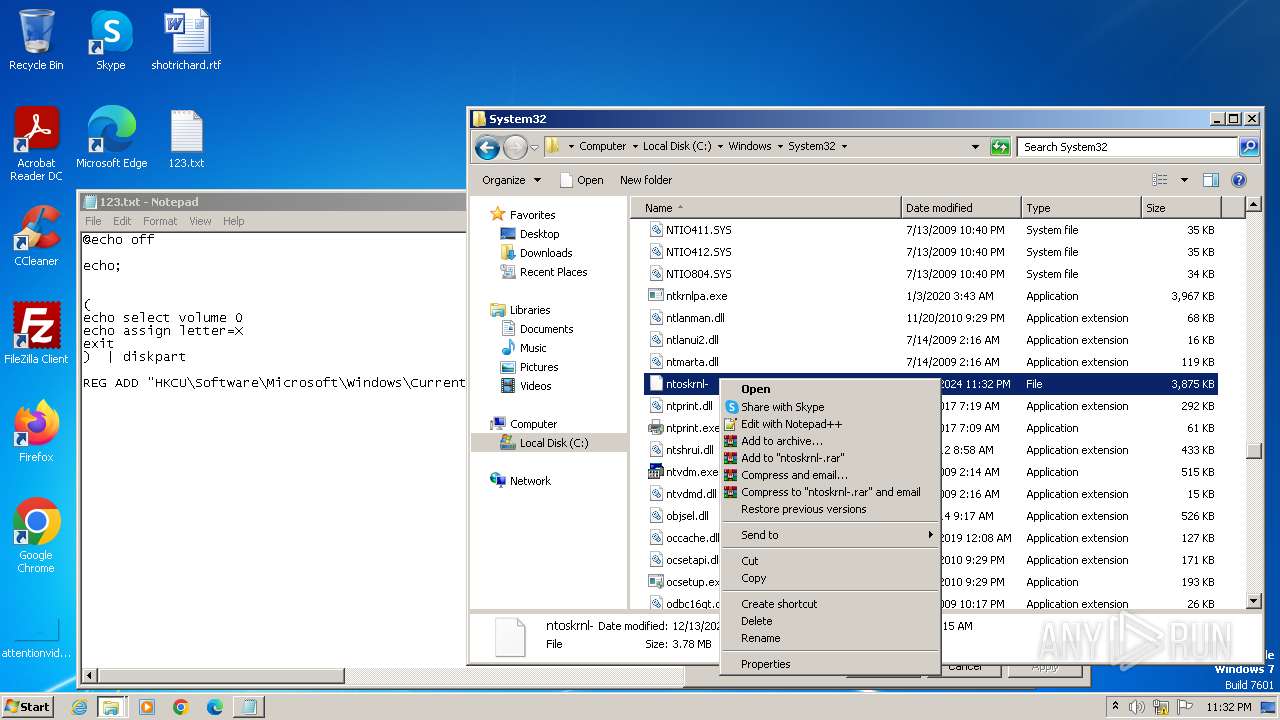1280x720 pixels.
Task: Click the Explorer Back navigation arrow
Action: tap(487, 147)
